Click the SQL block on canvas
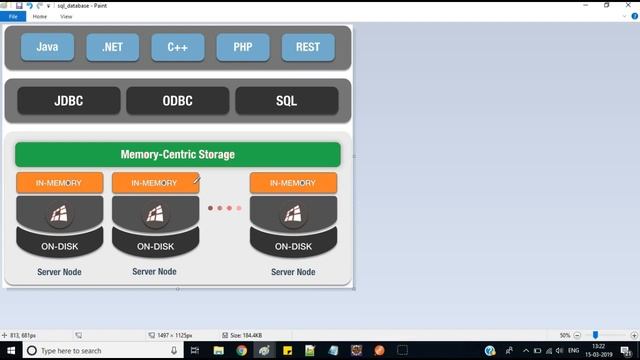Viewport: 640px width, 360px height. pyautogui.click(x=287, y=100)
